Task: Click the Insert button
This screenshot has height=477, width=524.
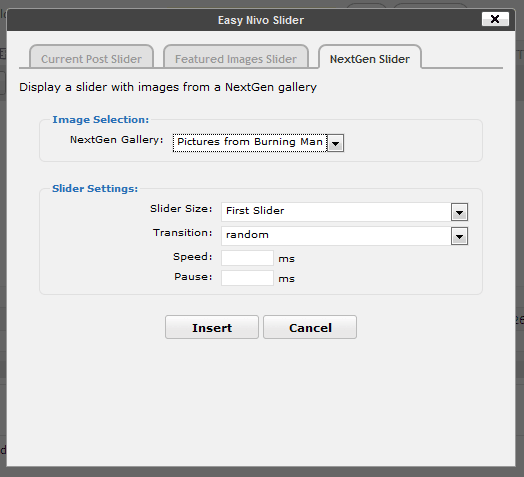Action: [x=212, y=327]
